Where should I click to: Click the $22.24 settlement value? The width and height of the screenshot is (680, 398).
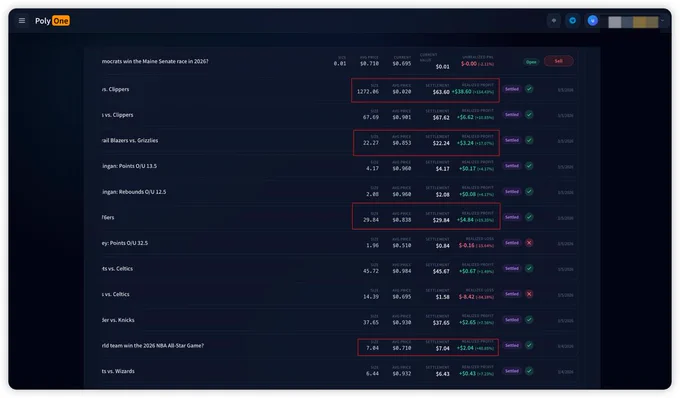(x=441, y=143)
